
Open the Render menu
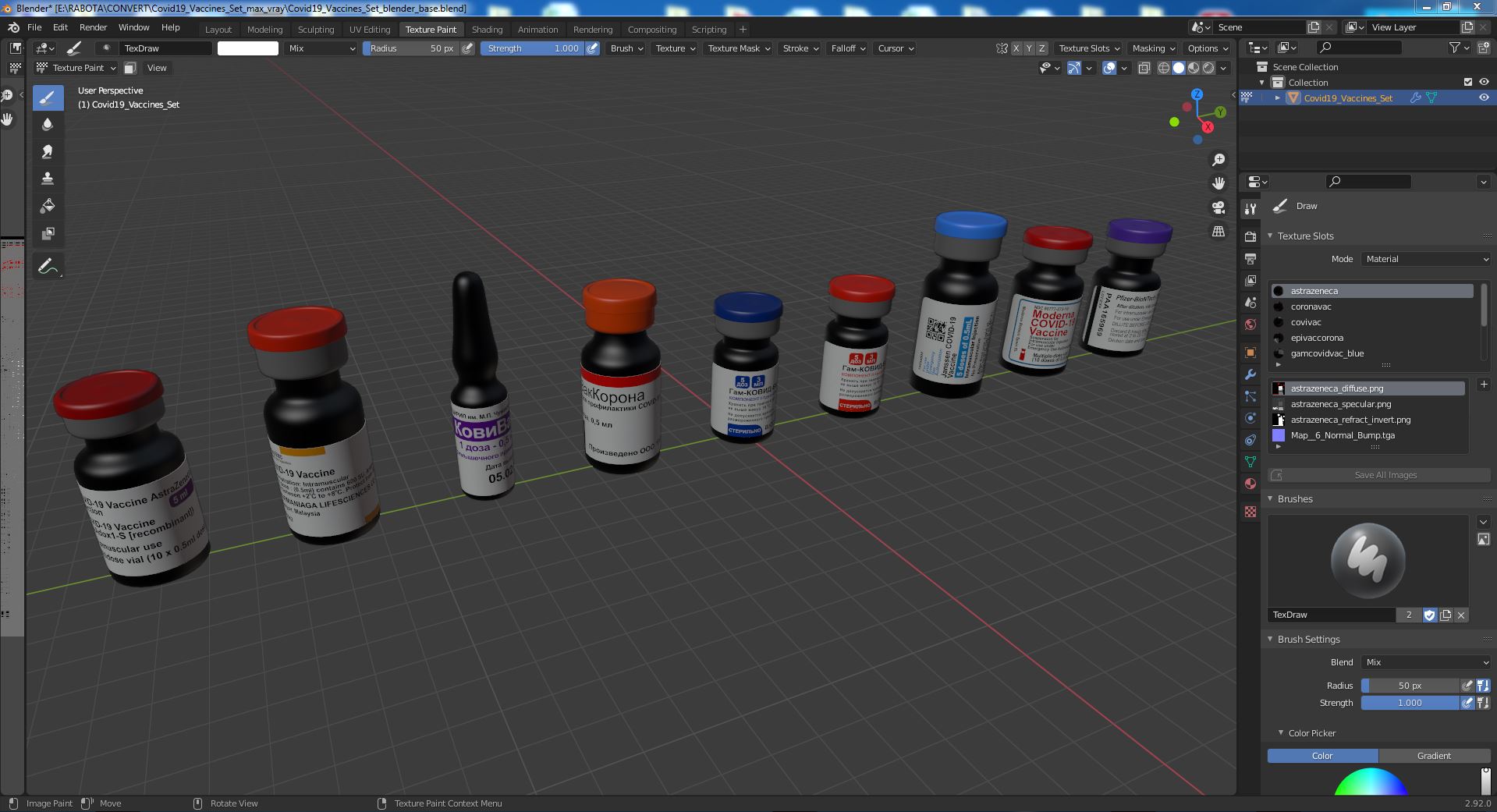pyautogui.click(x=93, y=27)
